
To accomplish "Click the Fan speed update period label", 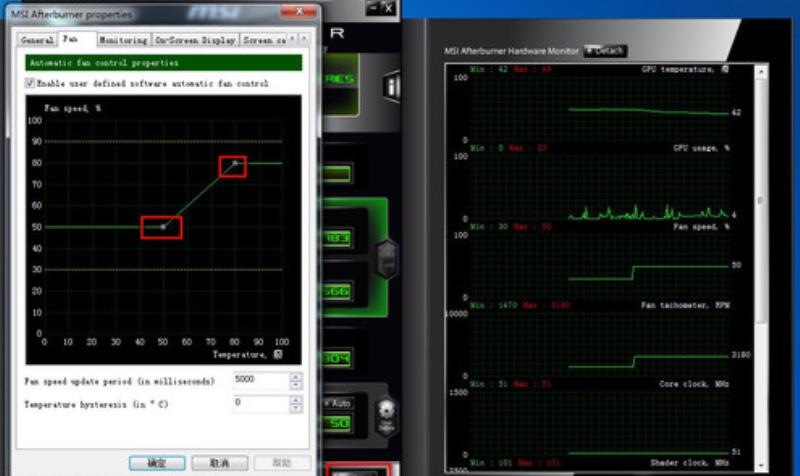I will point(119,381).
